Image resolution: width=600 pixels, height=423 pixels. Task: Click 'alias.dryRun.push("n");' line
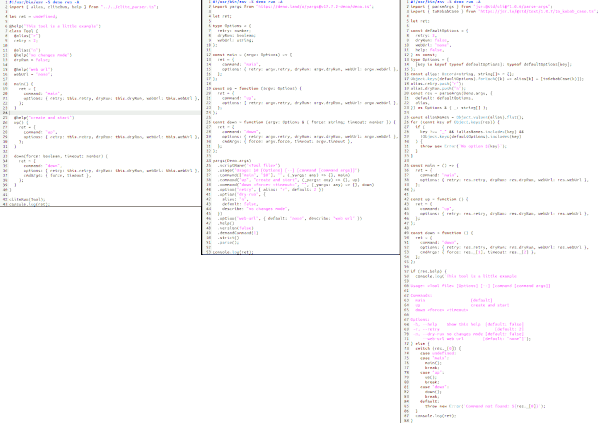click(x=438, y=88)
